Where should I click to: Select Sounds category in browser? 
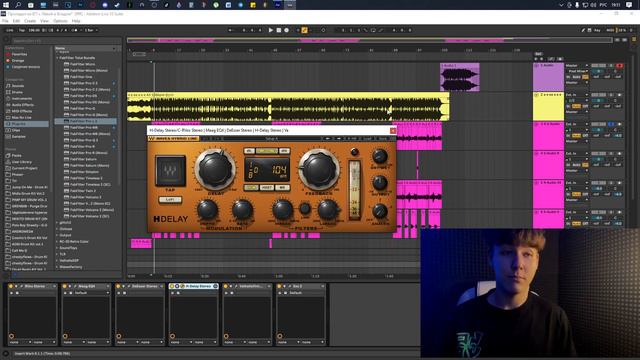[18, 86]
